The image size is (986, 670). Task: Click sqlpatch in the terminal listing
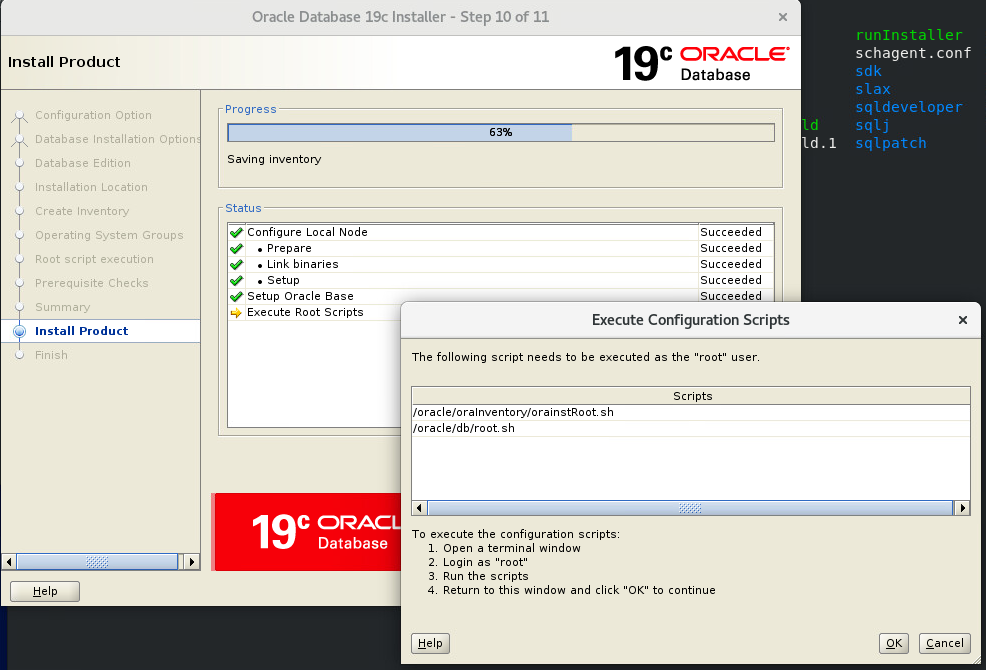coord(890,143)
